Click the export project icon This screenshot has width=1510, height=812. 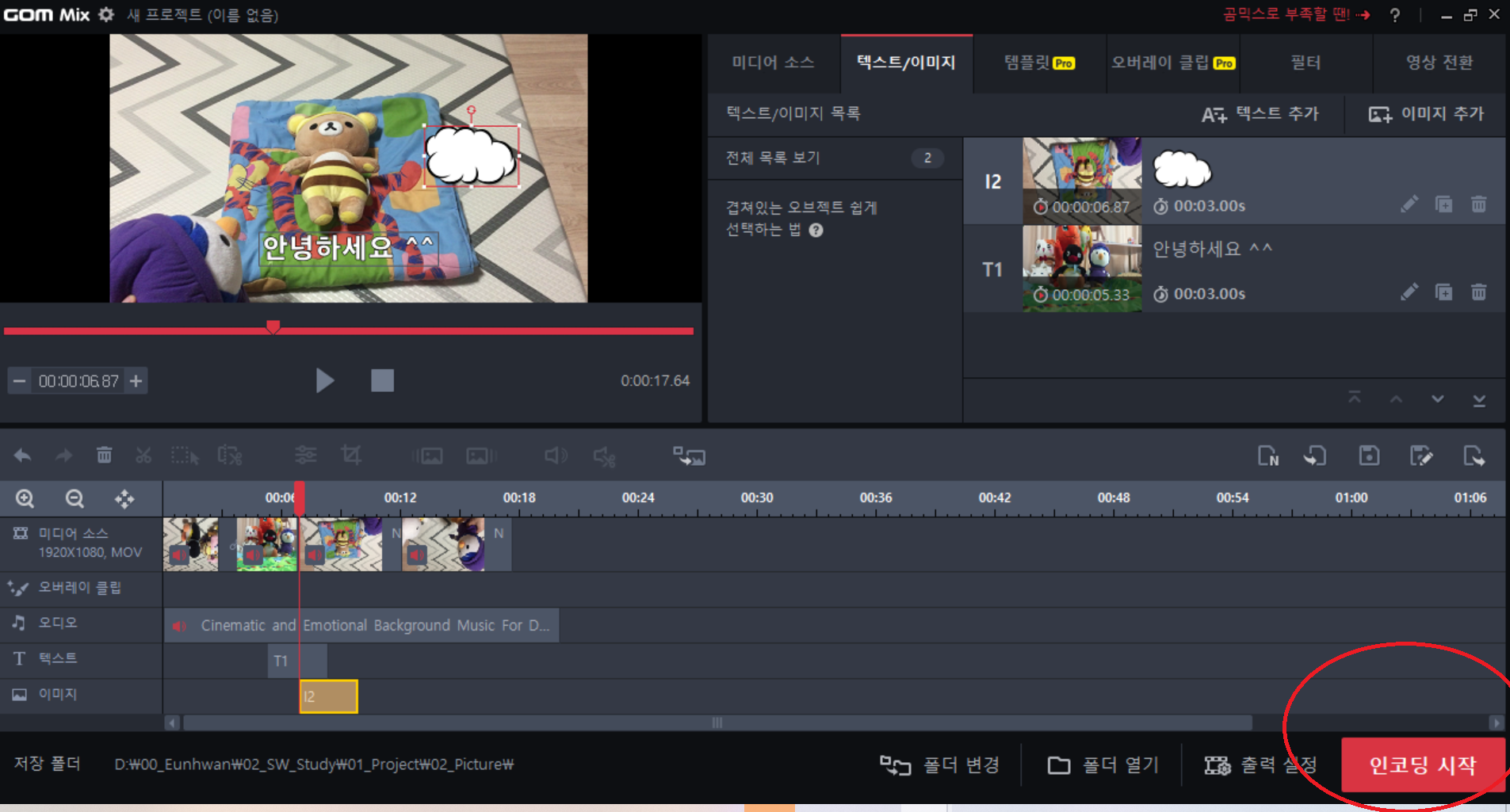pyautogui.click(x=1474, y=456)
